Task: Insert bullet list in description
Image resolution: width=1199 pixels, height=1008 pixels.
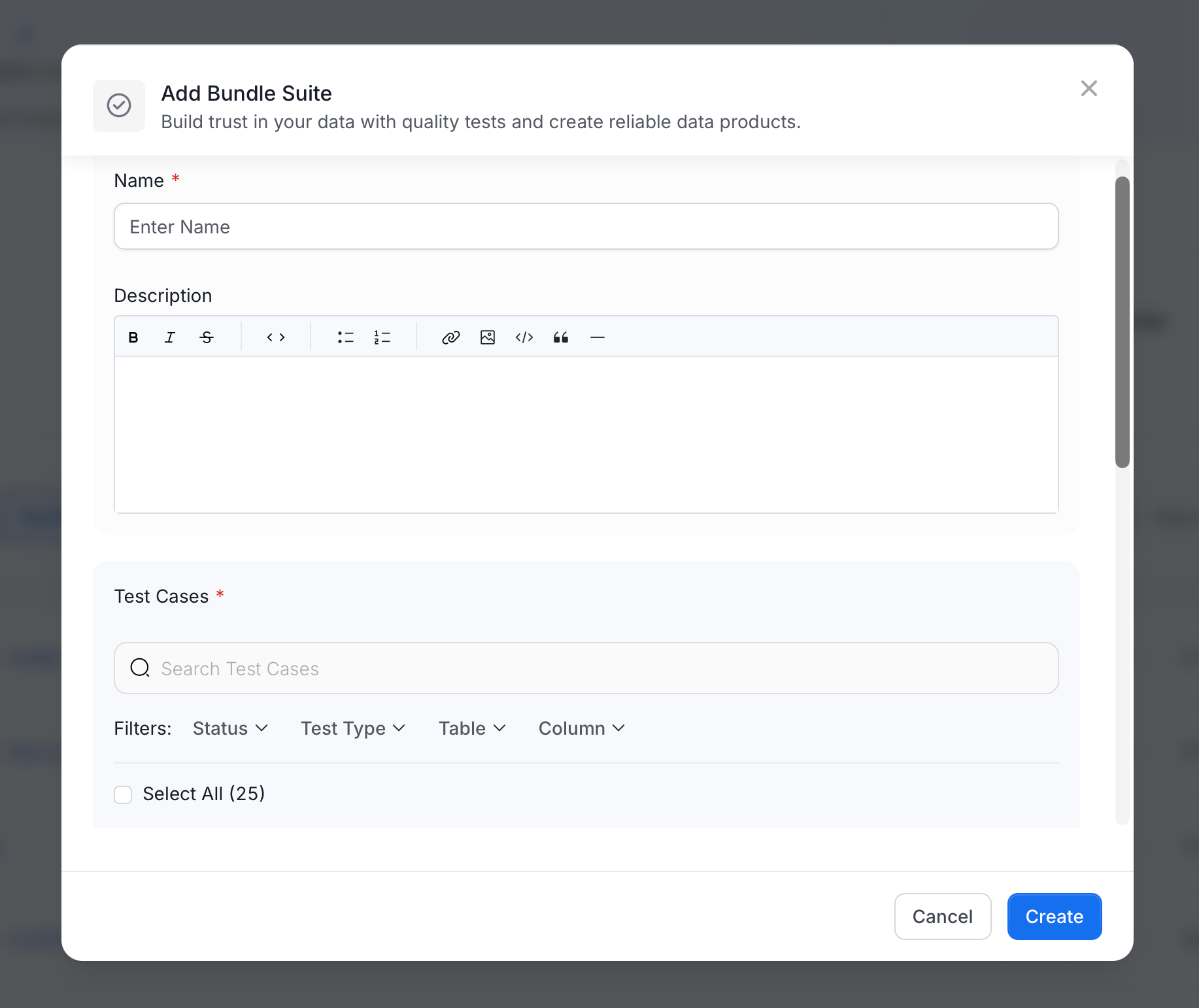Action: click(345, 337)
